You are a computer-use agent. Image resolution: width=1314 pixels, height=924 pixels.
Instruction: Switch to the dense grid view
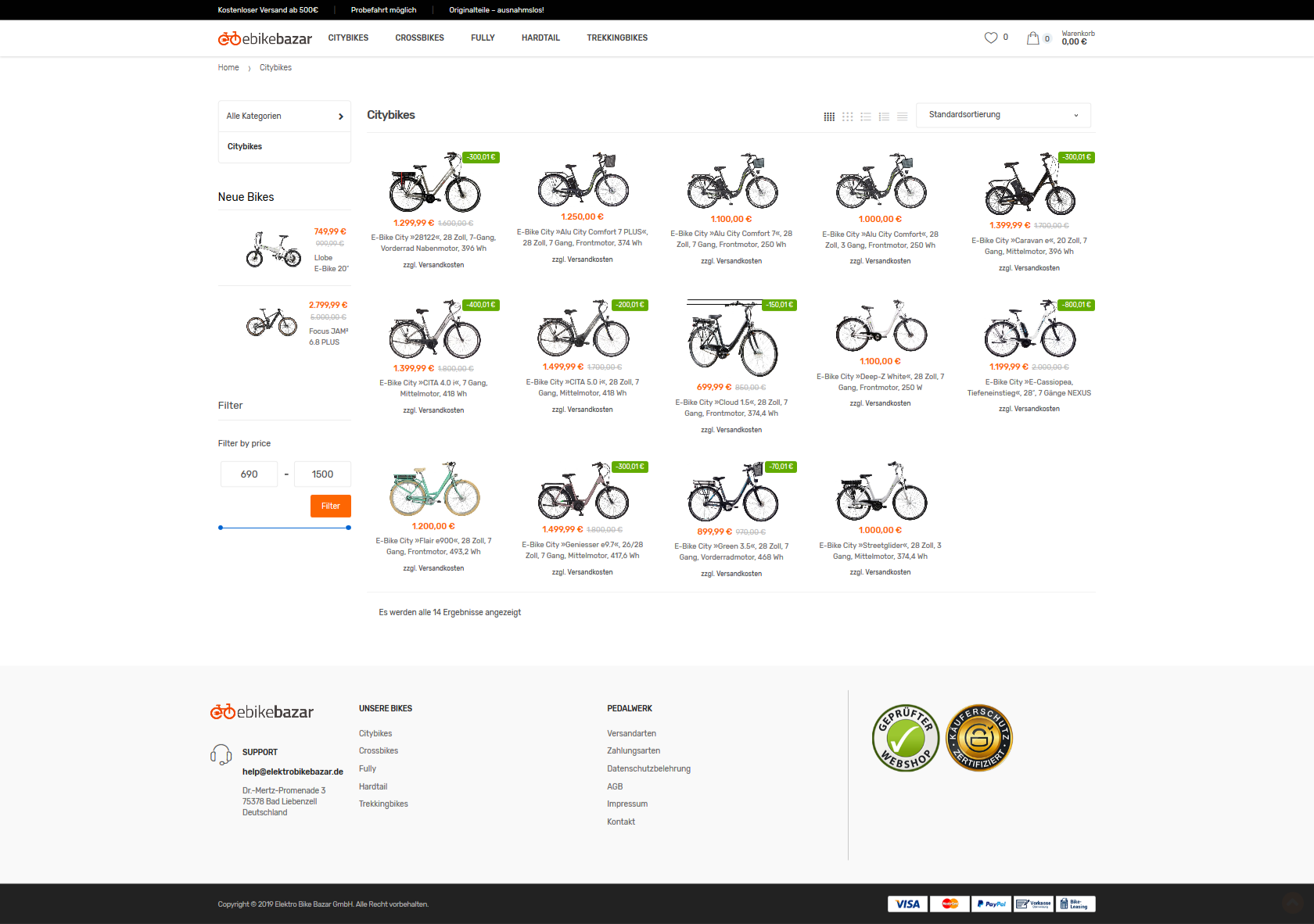point(829,116)
